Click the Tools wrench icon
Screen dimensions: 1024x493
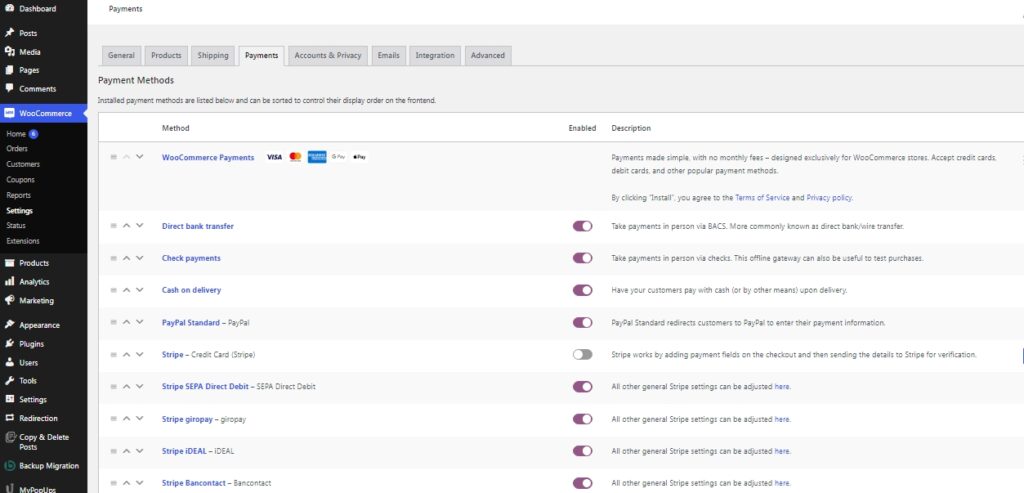pos(9,381)
